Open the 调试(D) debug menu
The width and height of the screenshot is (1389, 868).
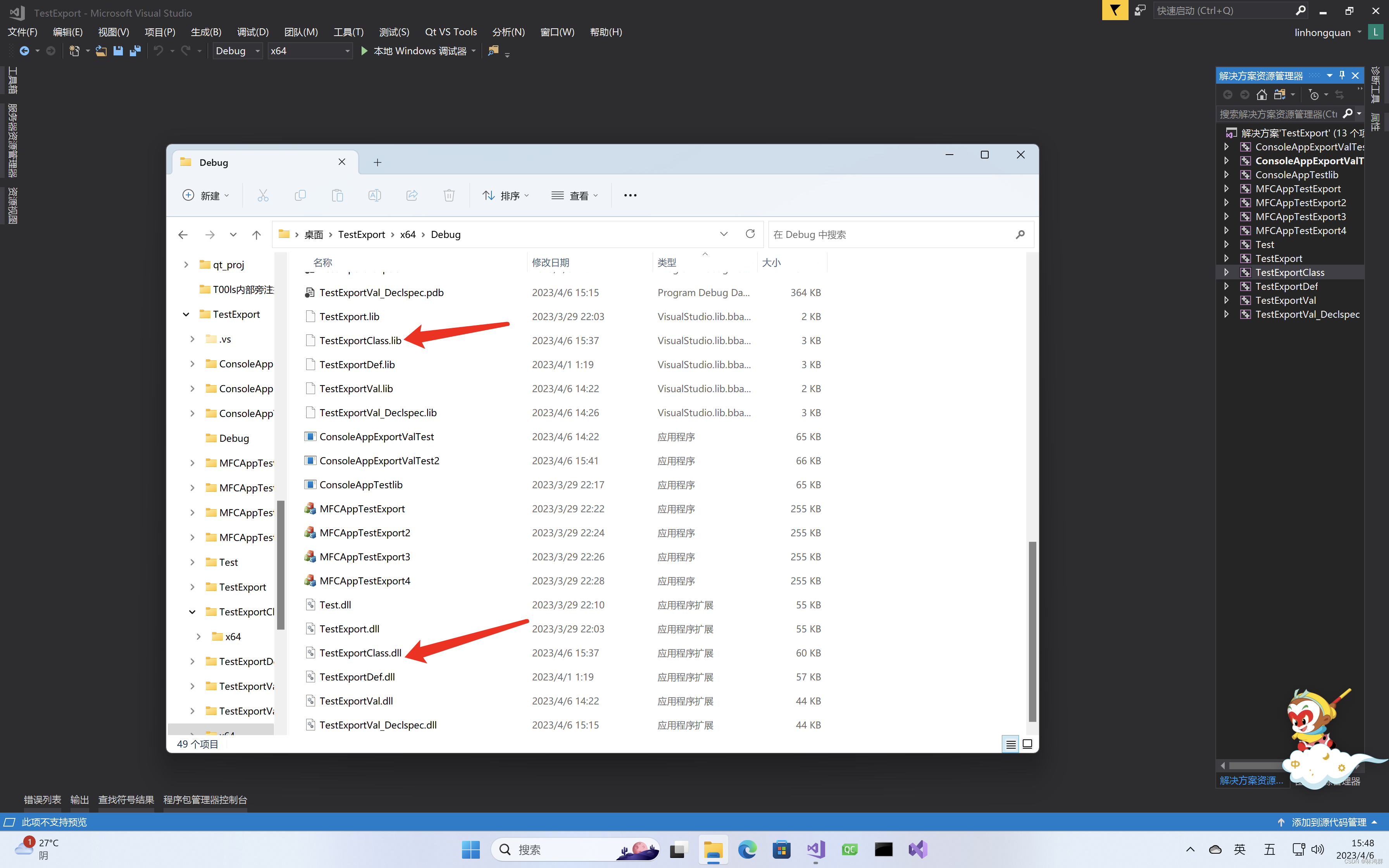(x=253, y=31)
